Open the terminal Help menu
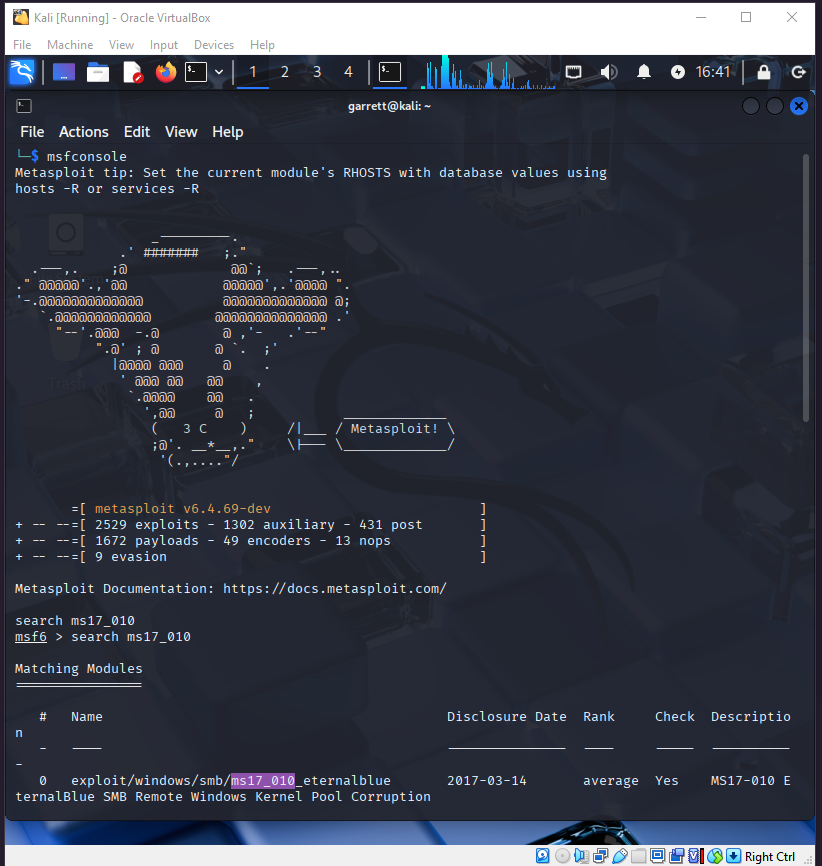Image resolution: width=822 pixels, height=866 pixels. coord(228,132)
